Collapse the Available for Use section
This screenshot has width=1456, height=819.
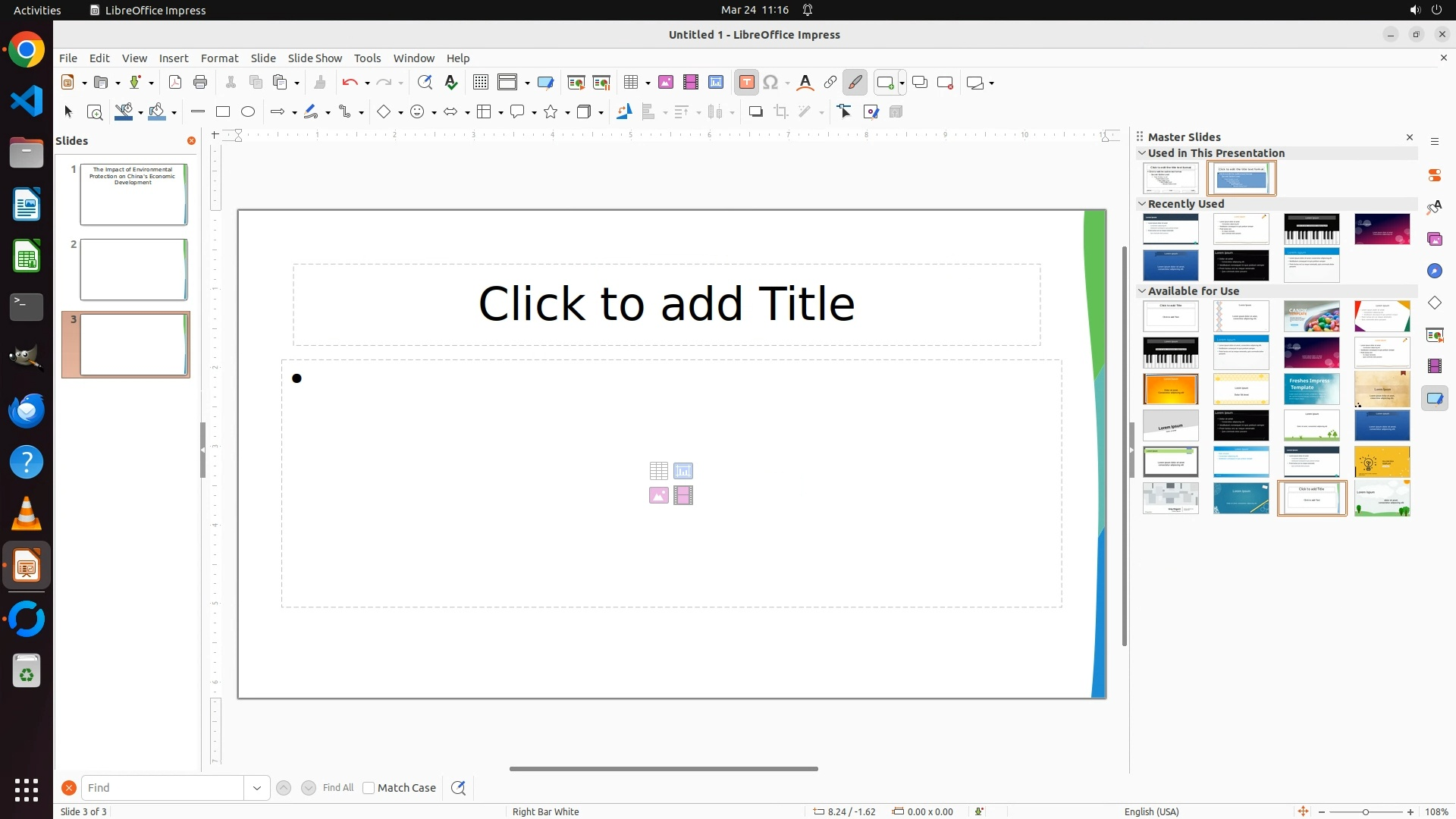[1142, 291]
